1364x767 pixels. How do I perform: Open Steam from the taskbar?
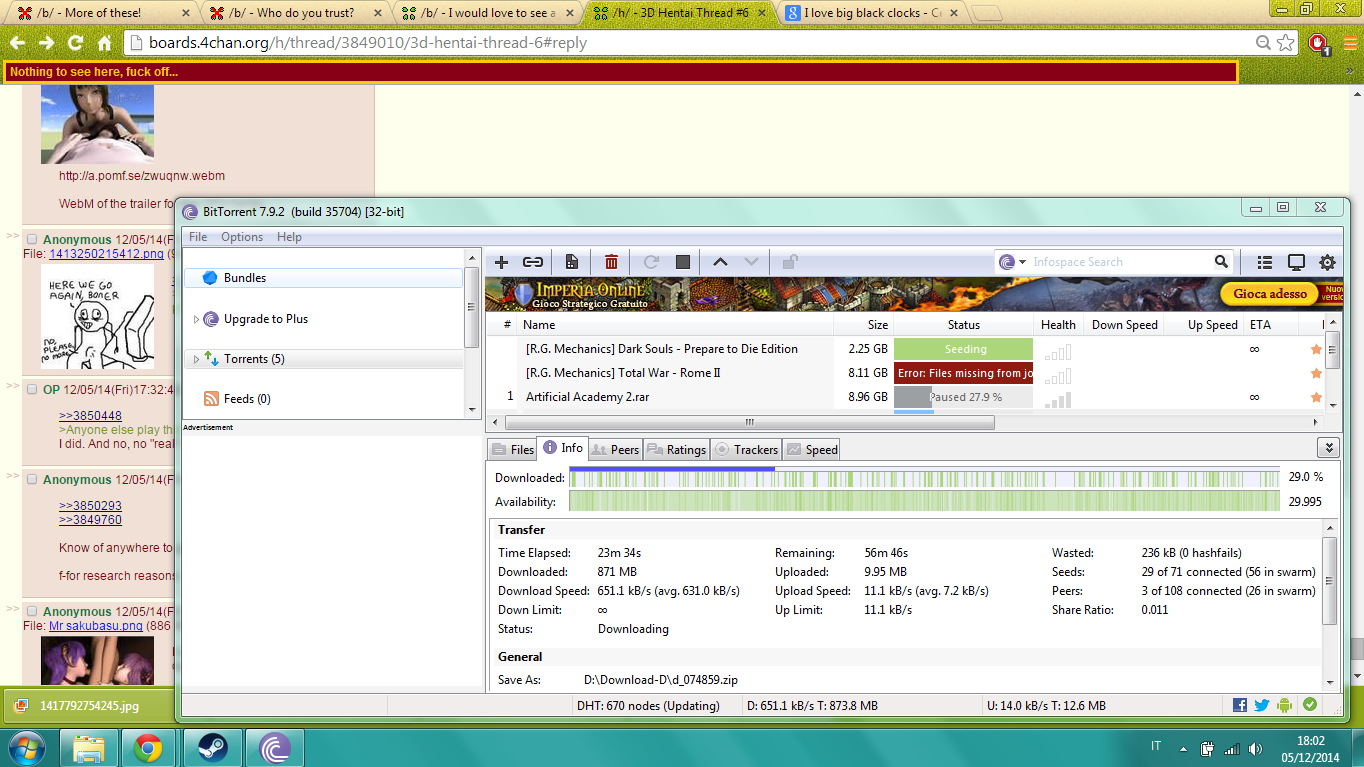coord(211,747)
